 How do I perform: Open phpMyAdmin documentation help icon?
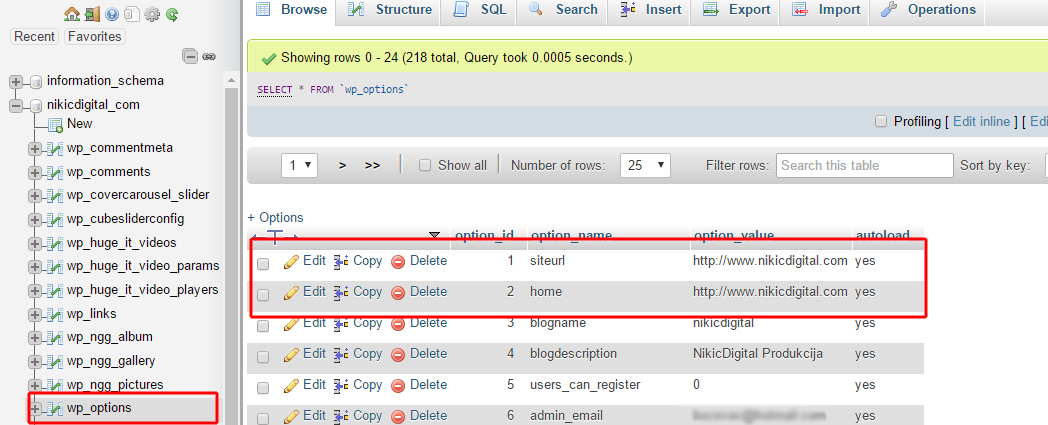(112, 14)
